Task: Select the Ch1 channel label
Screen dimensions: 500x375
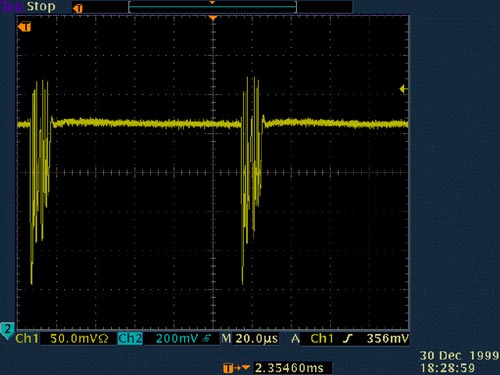Action: 27,339
